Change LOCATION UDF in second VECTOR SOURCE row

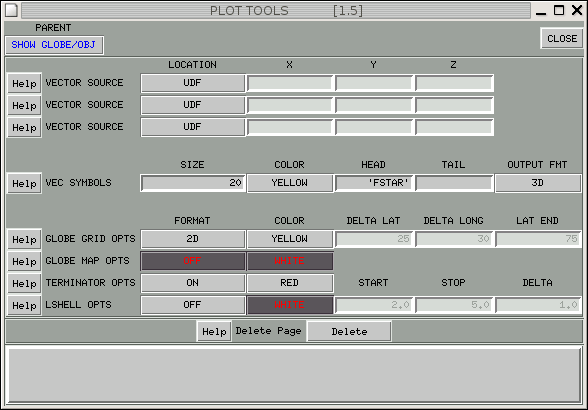193,105
